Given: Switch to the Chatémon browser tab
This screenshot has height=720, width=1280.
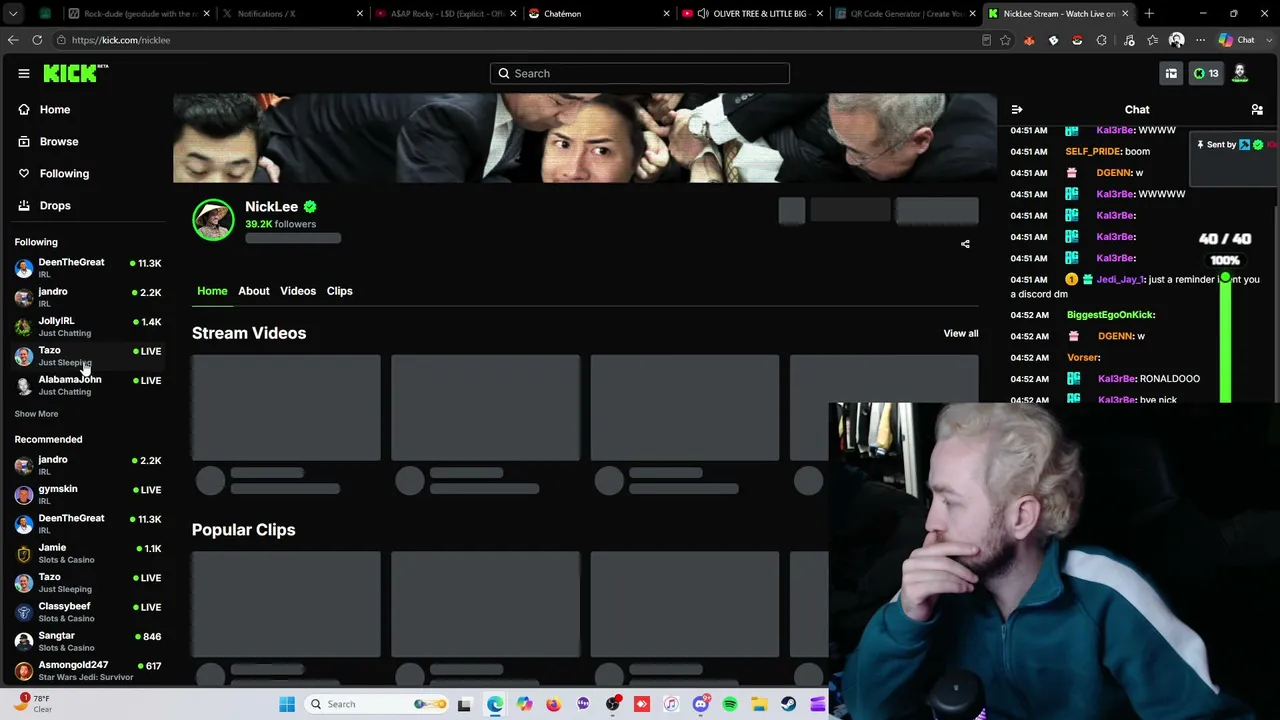Looking at the screenshot, I should 600,14.
